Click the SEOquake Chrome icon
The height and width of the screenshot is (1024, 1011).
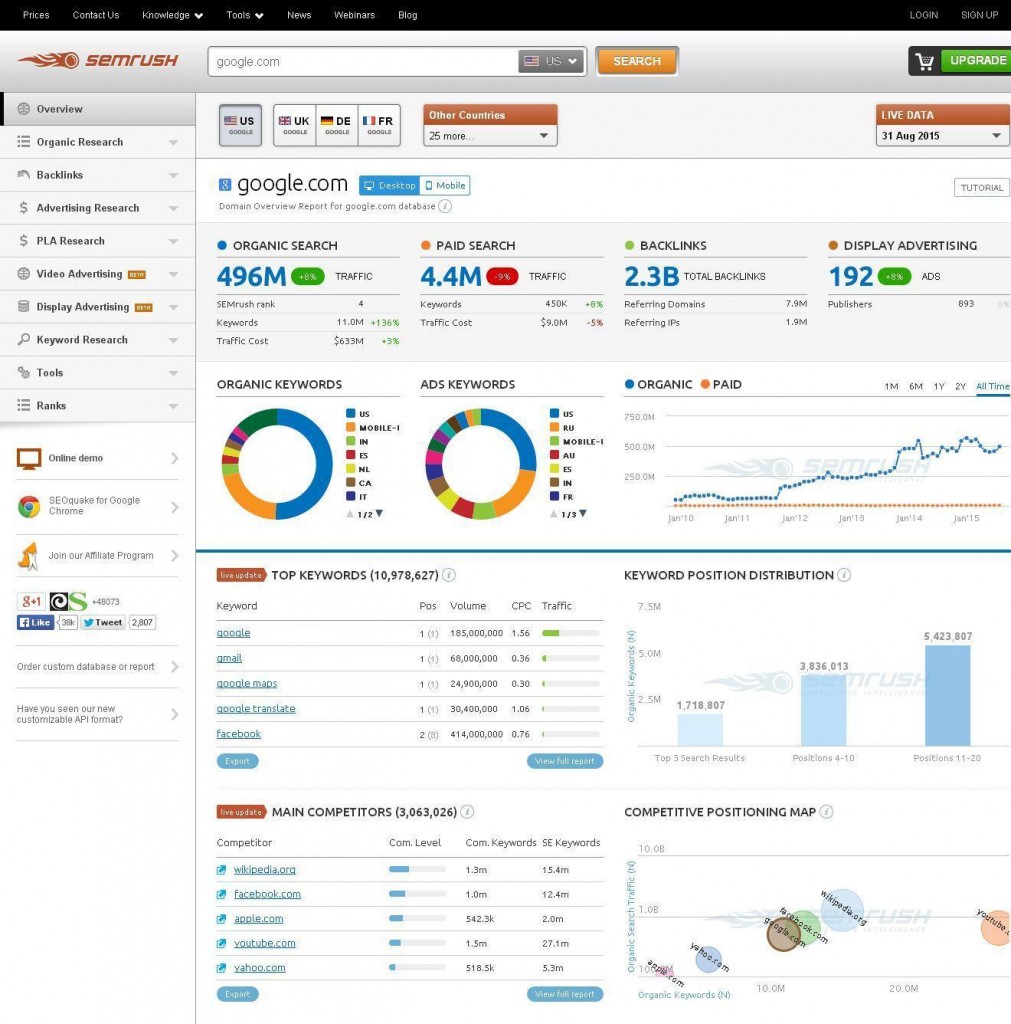pos(29,507)
